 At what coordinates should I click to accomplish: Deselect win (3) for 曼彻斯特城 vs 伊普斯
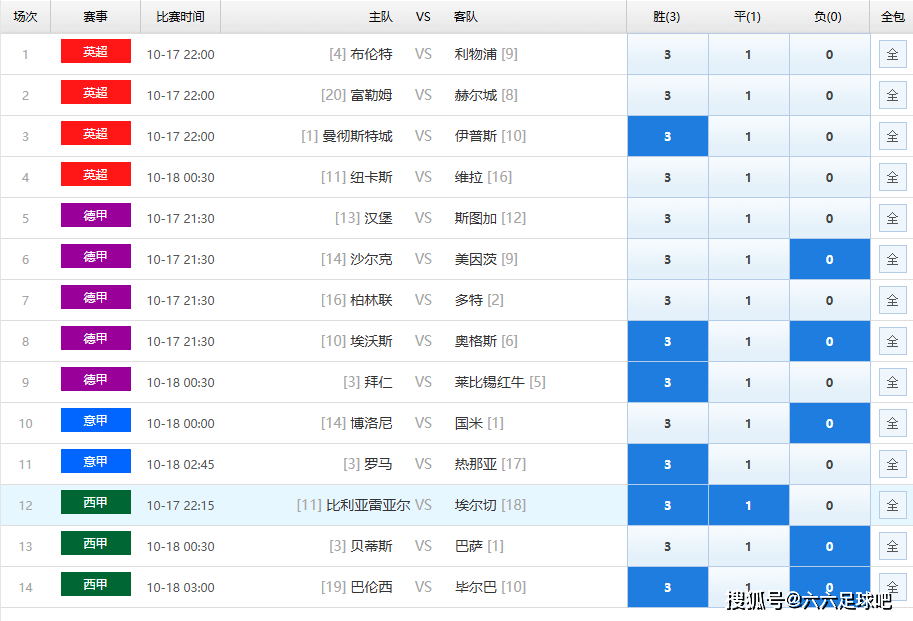(668, 136)
